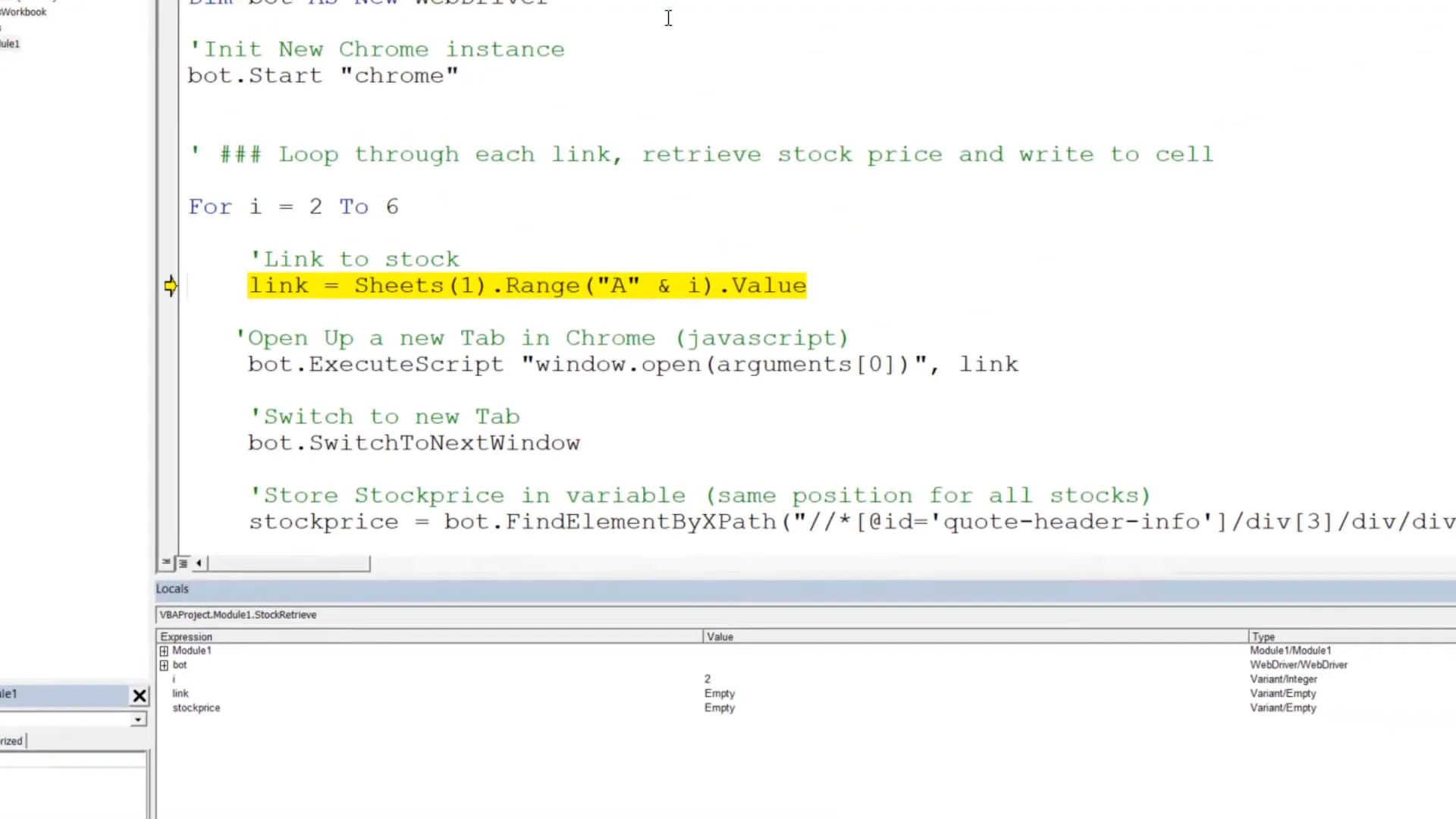Expand the Module1 node in Locals window
Viewport: 1456px width, 819px height.
(165, 651)
